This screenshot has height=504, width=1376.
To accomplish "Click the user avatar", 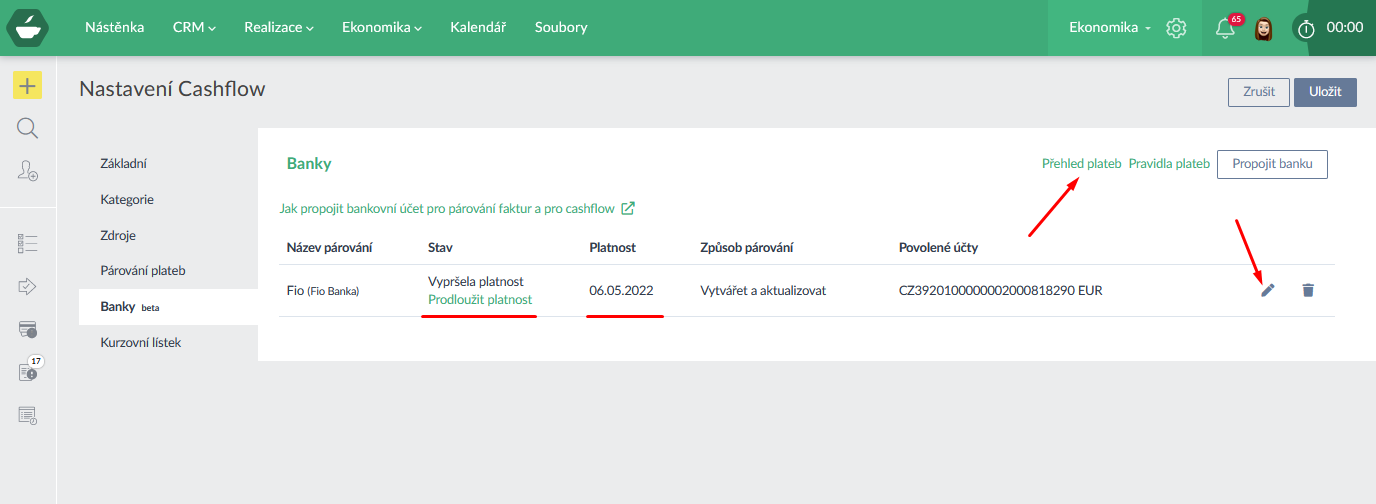I will pos(1264,28).
